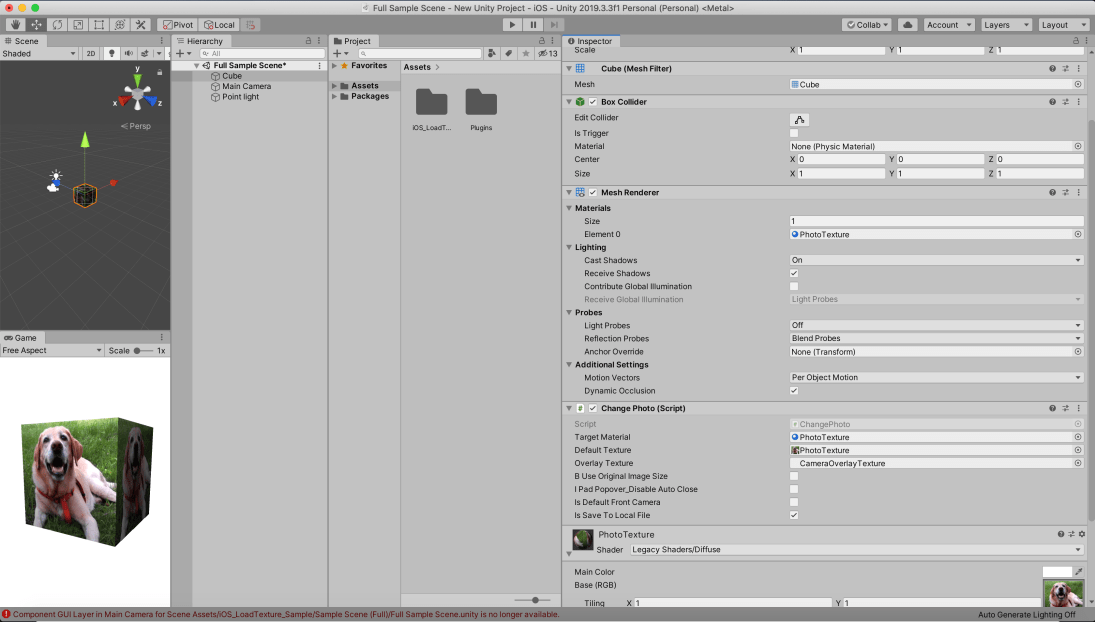This screenshot has width=1095, height=622.
Task: Select the Scale tool
Action: (x=78, y=24)
